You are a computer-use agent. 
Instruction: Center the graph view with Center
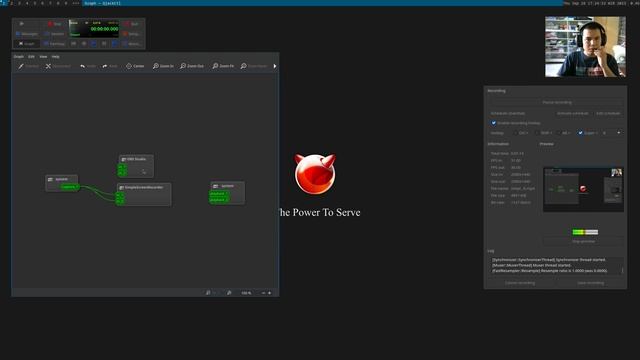pos(135,66)
